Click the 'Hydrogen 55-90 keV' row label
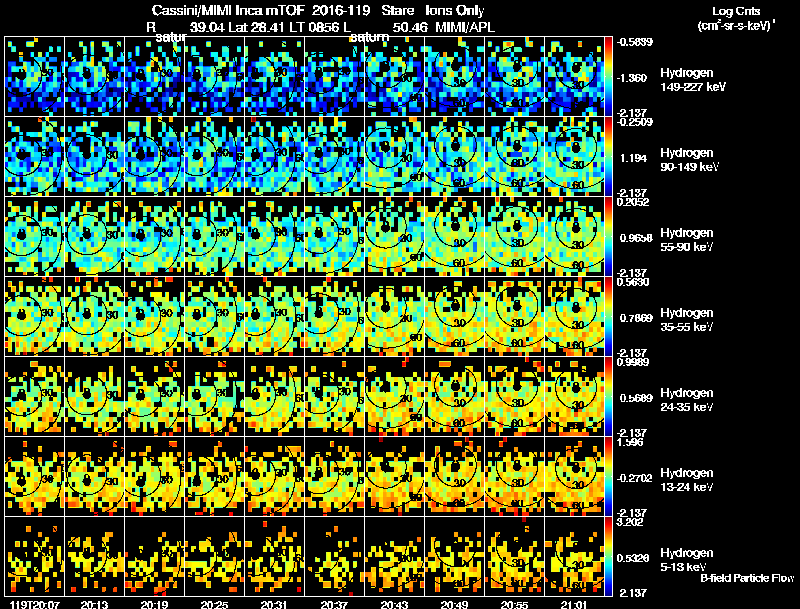 [x=687, y=240]
